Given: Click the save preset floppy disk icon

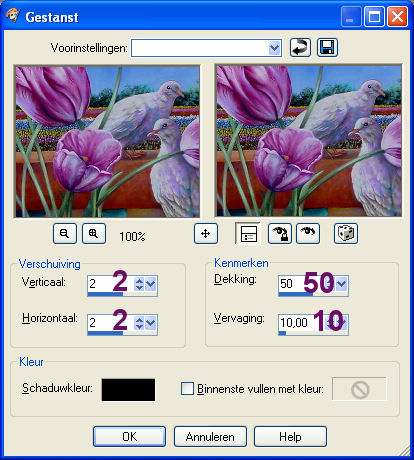Looking at the screenshot, I should click(327, 47).
